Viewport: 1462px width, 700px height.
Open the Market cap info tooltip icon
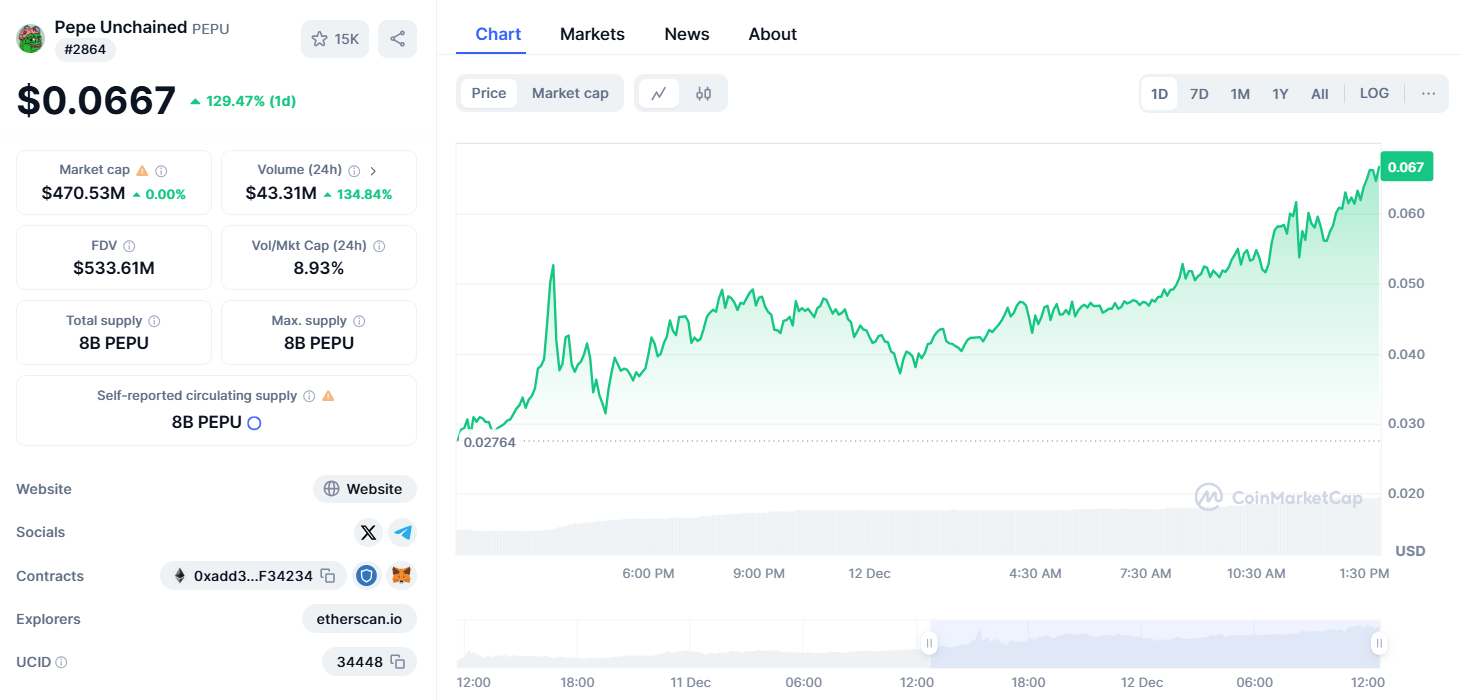[x=161, y=171]
